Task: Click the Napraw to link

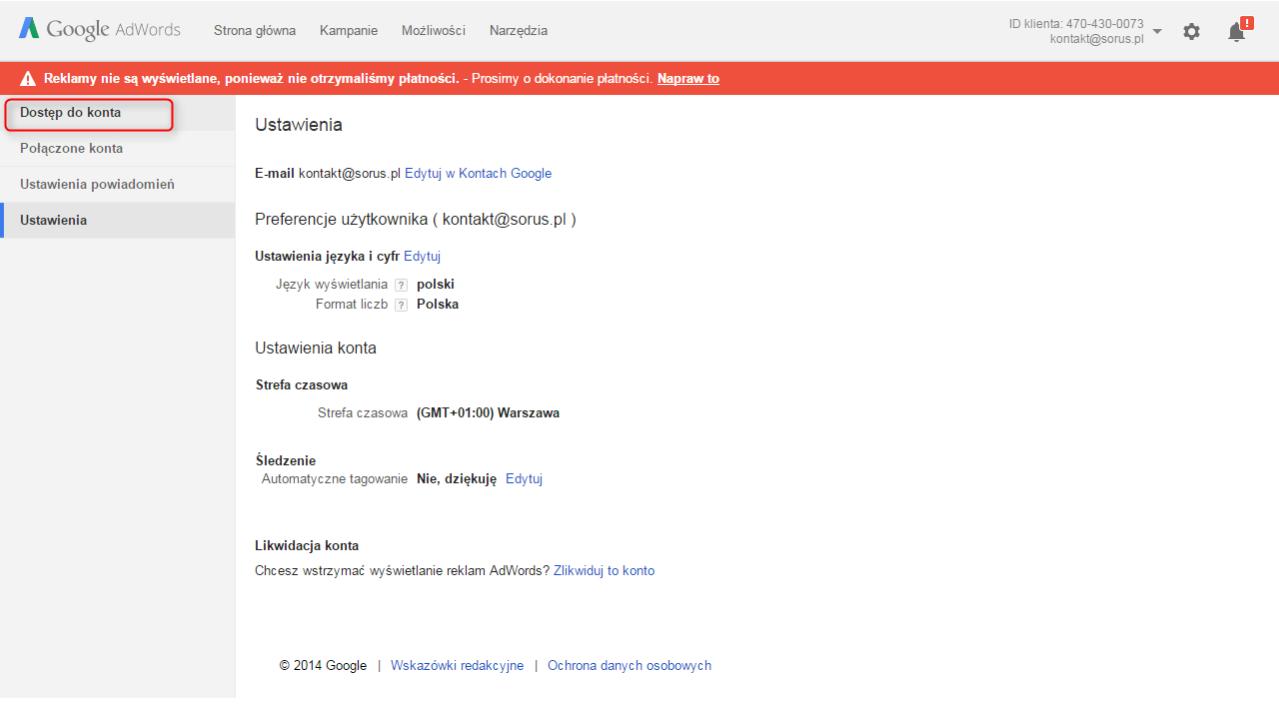Action: tap(688, 79)
